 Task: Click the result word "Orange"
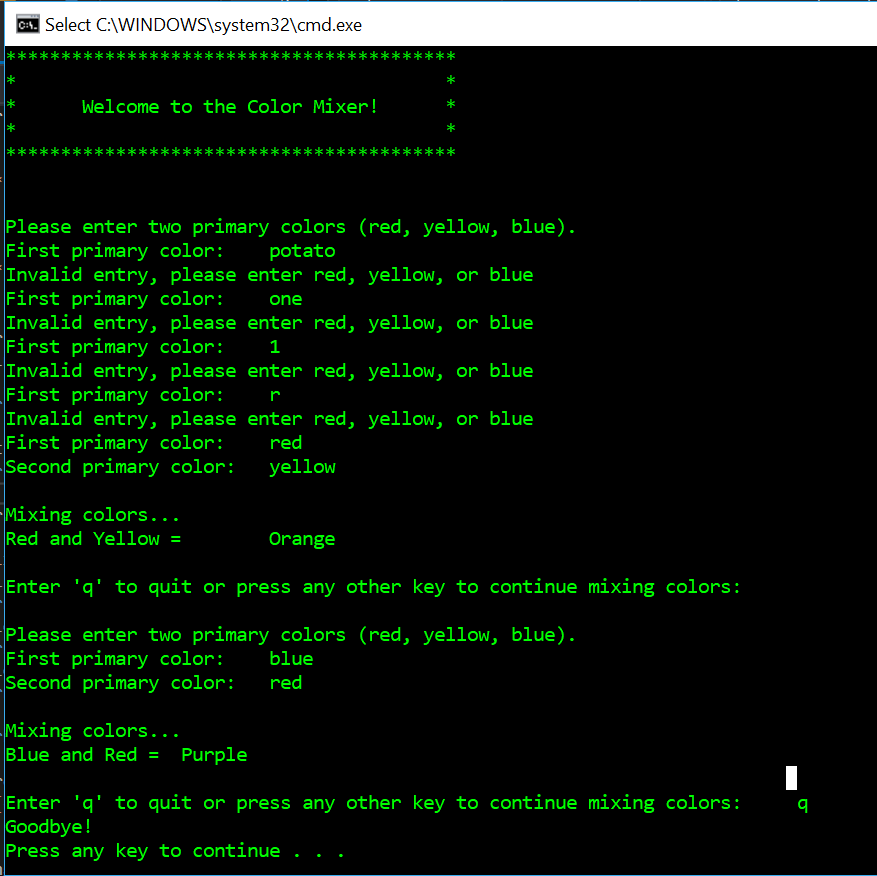302,539
